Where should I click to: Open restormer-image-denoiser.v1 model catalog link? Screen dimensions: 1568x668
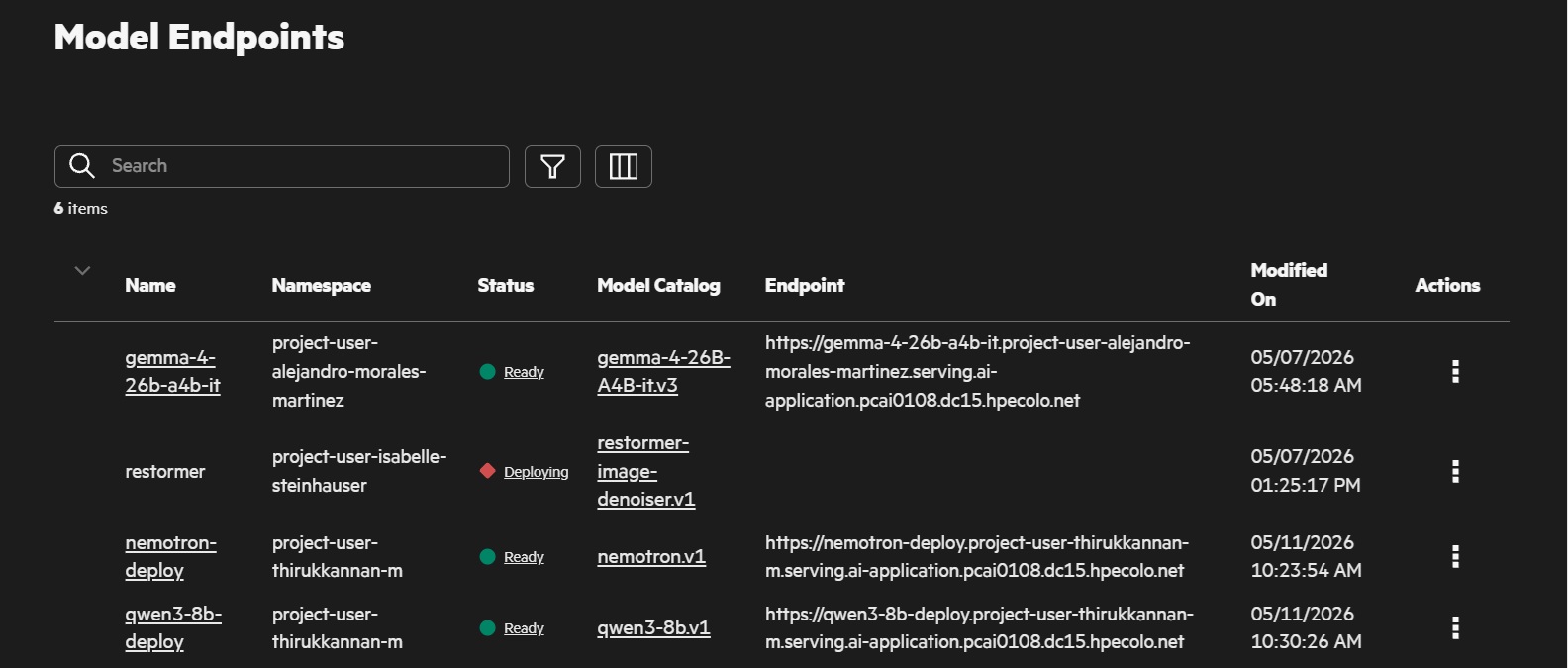click(x=645, y=472)
